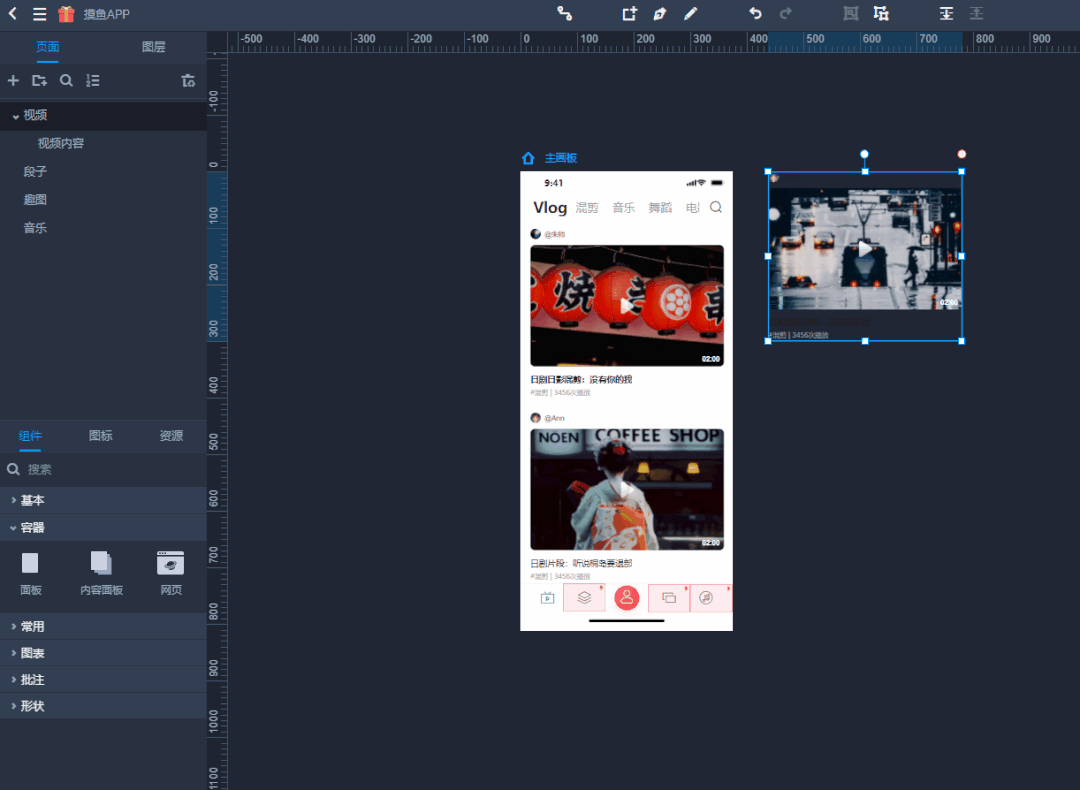Click the red circle handle of selection
Image resolution: width=1080 pixels, height=790 pixels.
tap(962, 154)
